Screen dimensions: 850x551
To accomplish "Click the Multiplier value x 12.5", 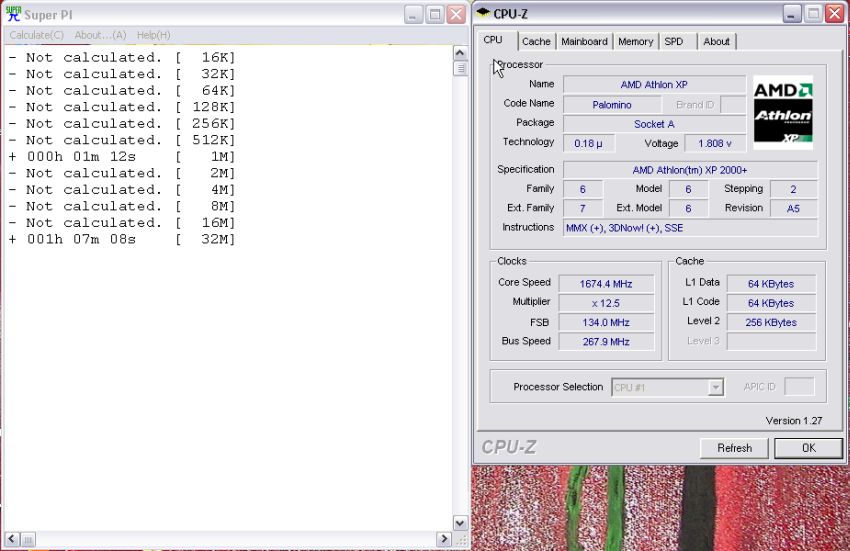I will click(606, 303).
